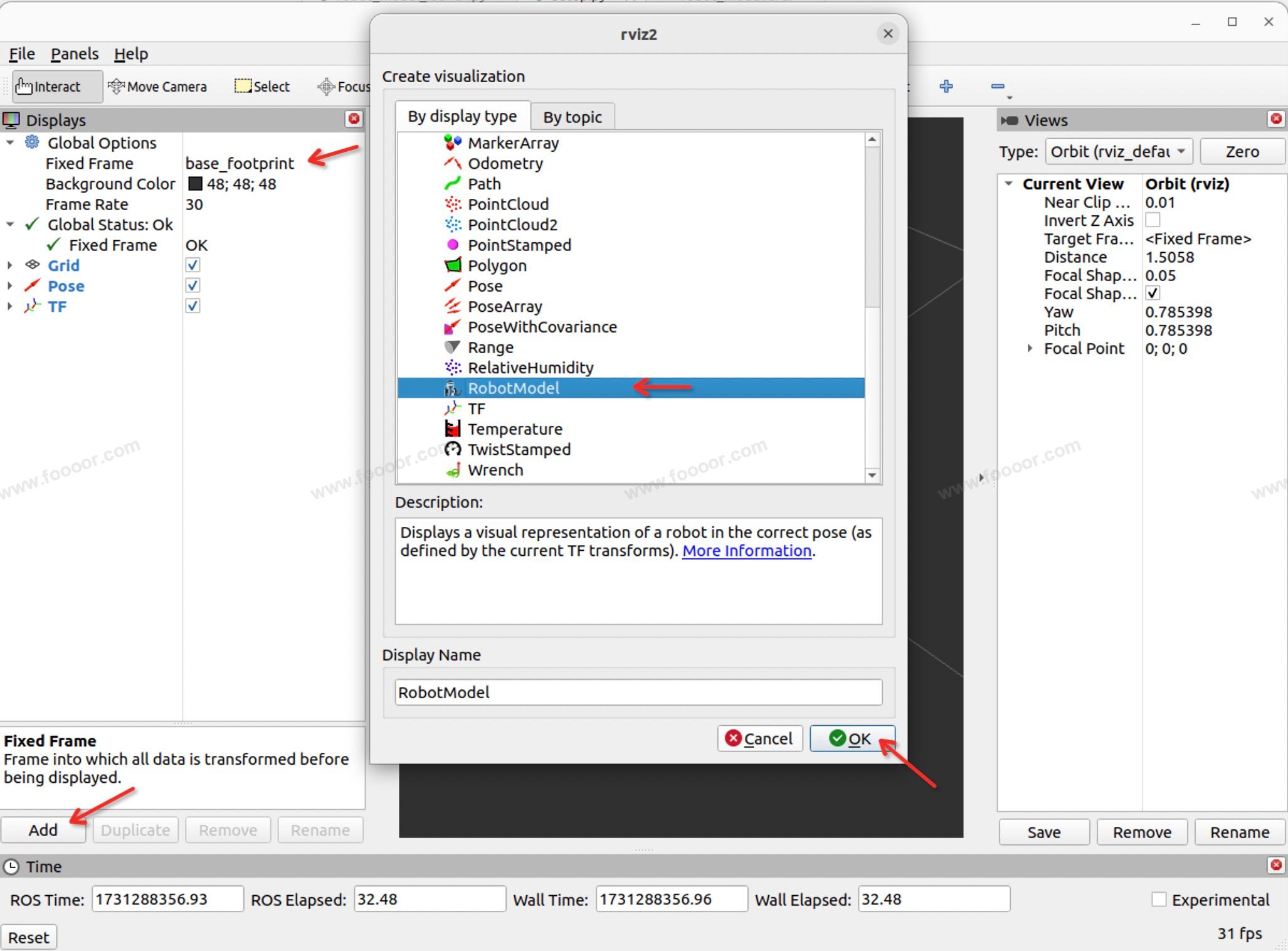Toggle the Invert Z Axis checkbox
The width and height of the screenshot is (1288, 951).
(x=1153, y=220)
